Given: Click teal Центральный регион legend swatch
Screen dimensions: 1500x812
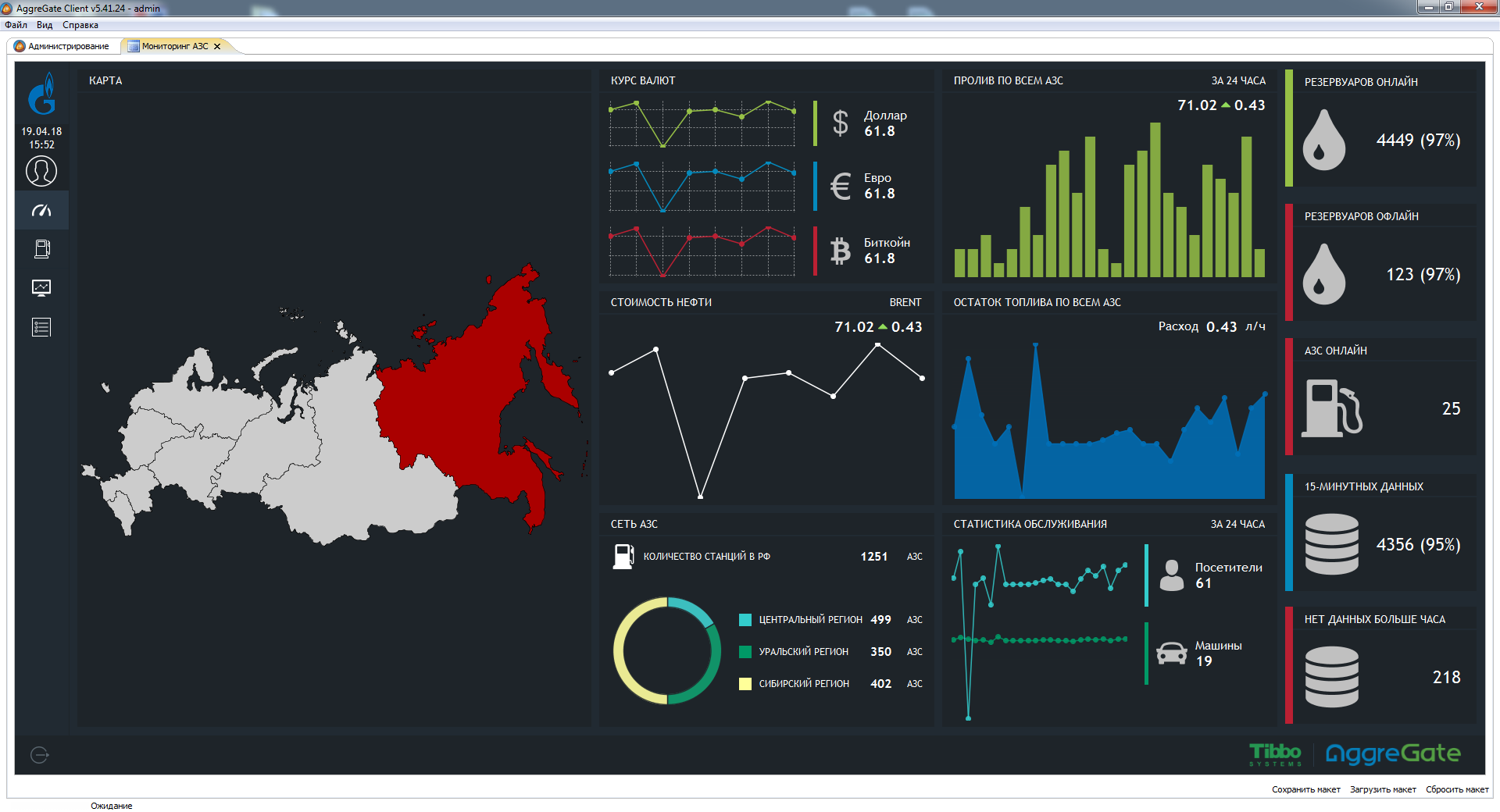Looking at the screenshot, I should [745, 620].
